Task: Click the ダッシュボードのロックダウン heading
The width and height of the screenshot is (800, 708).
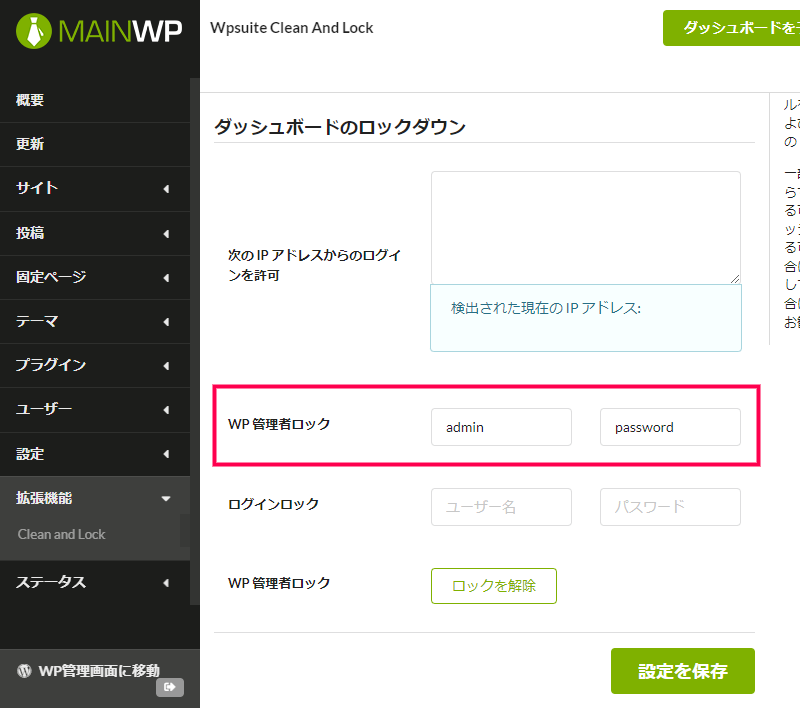Action: tap(340, 127)
